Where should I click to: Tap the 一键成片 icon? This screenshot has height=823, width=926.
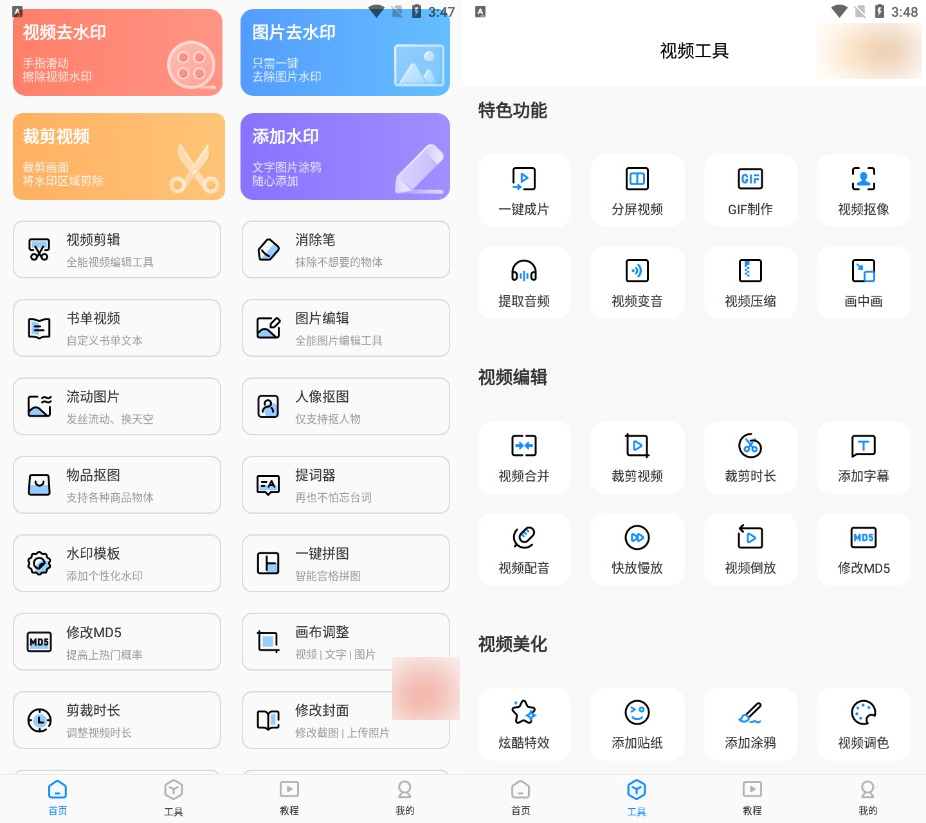tap(524, 179)
